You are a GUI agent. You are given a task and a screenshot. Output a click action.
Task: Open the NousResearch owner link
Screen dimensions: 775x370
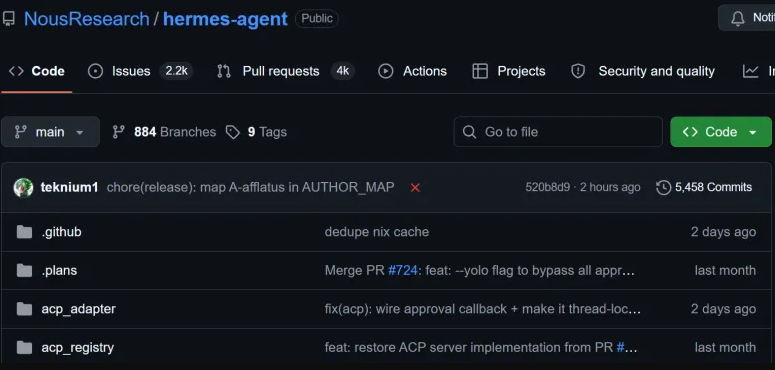click(86, 19)
